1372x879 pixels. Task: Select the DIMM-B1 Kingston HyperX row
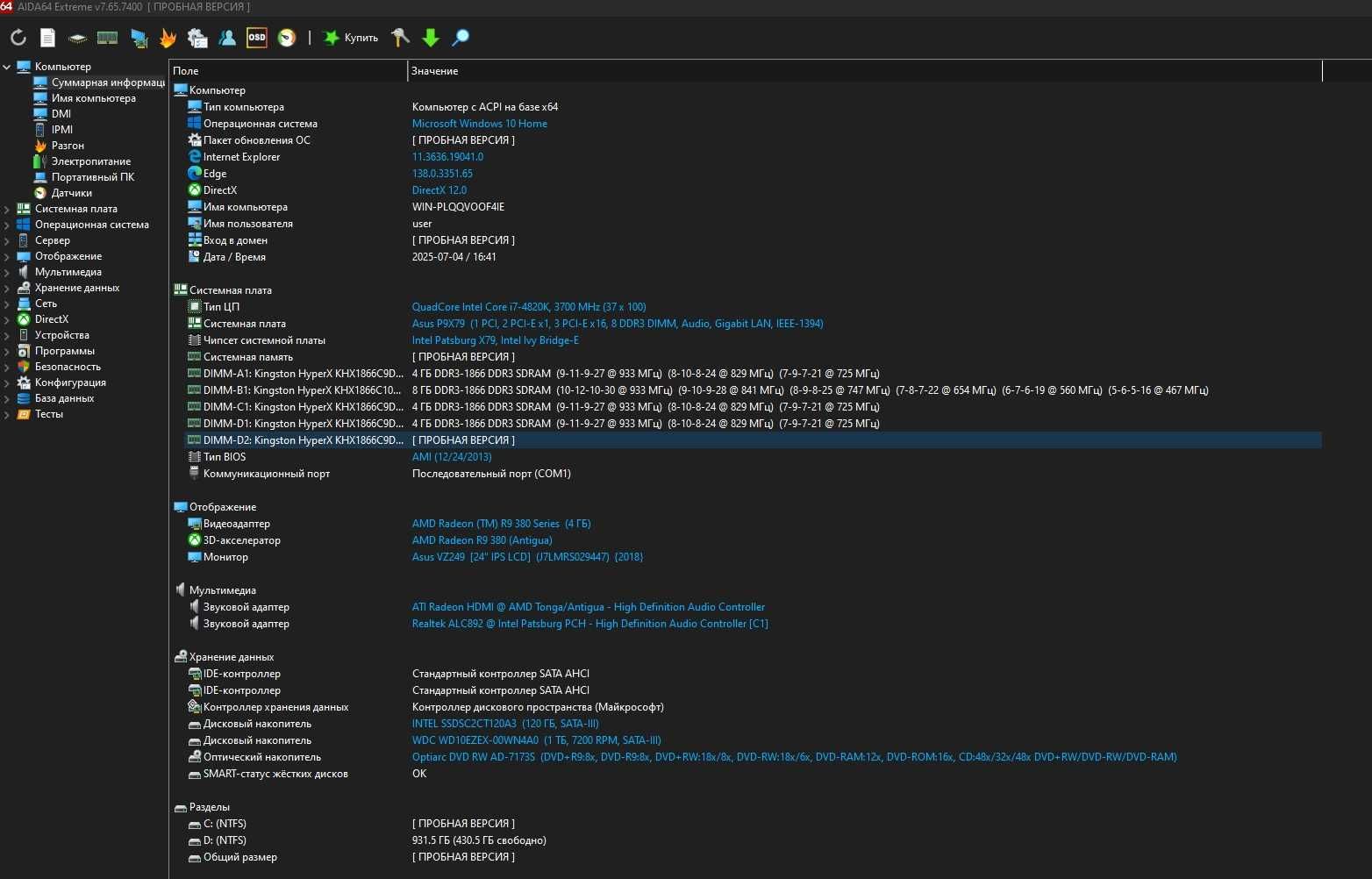pyautogui.click(x=753, y=390)
